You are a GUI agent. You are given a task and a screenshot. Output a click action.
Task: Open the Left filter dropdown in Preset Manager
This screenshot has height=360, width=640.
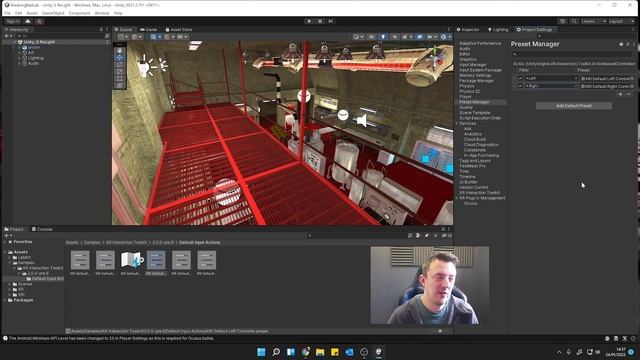(551, 78)
